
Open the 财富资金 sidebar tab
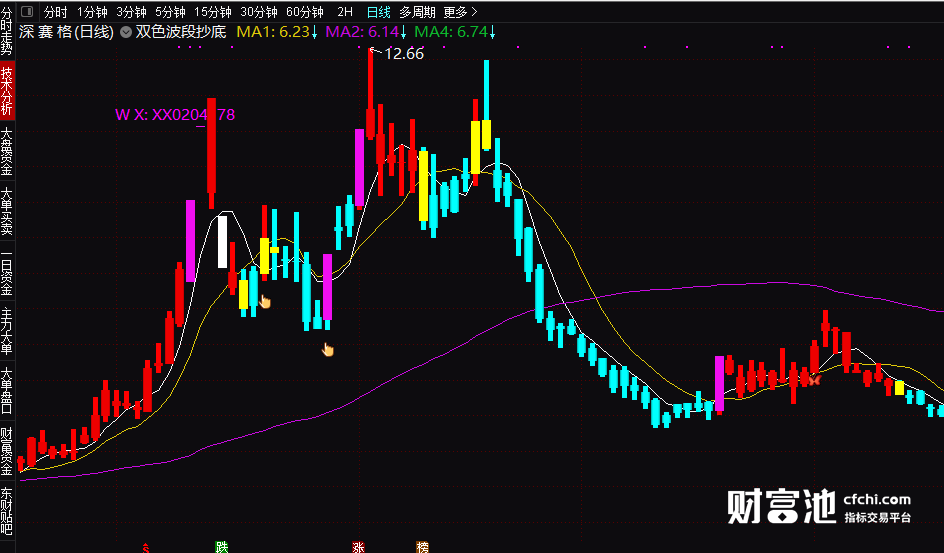point(7,451)
